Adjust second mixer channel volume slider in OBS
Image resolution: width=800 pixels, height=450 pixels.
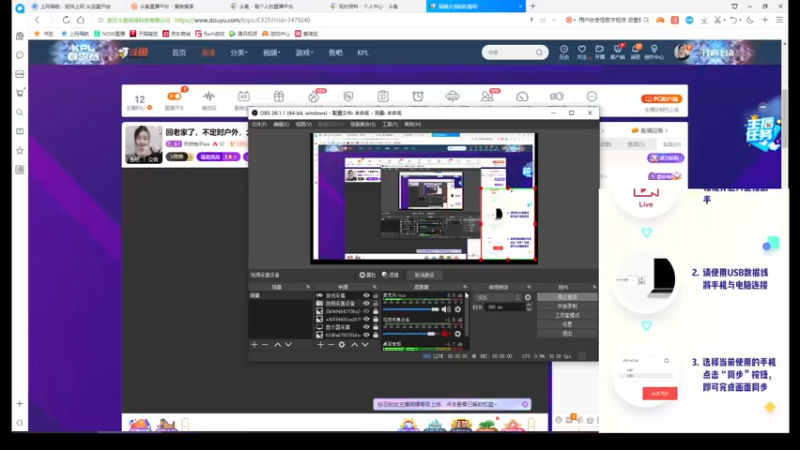pyautogui.click(x=411, y=334)
